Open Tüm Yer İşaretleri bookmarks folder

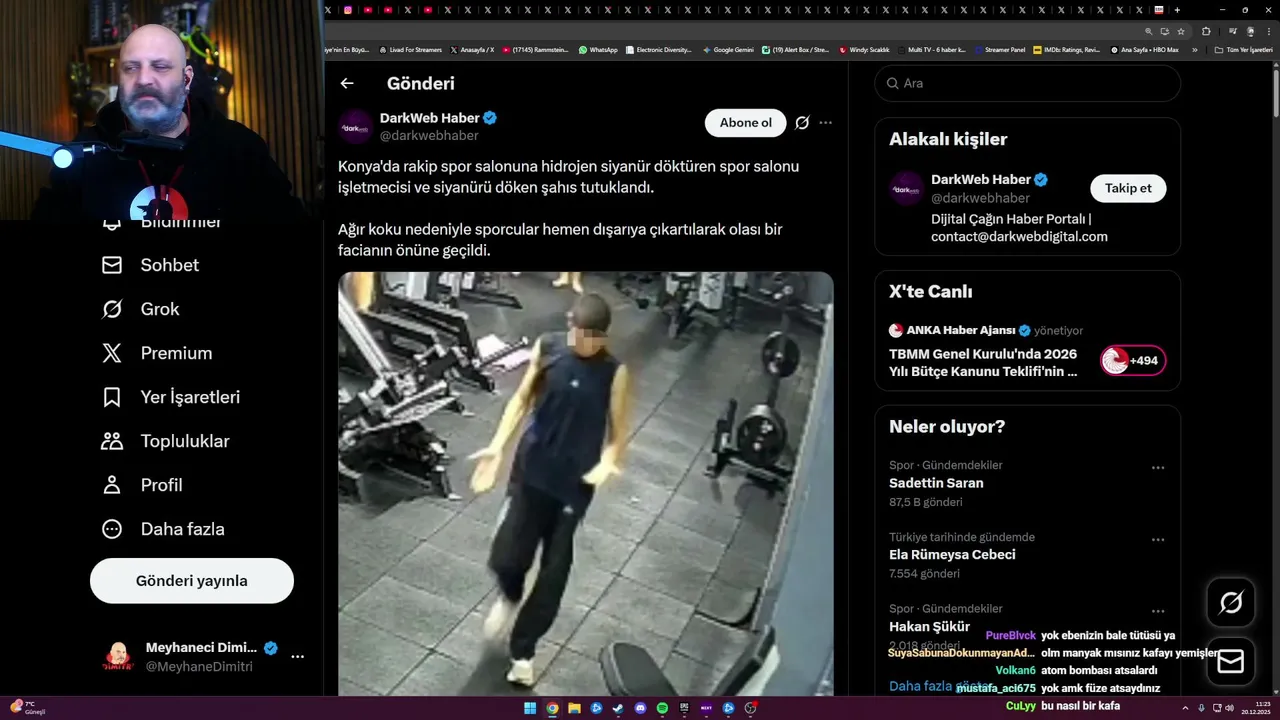(x=1243, y=49)
